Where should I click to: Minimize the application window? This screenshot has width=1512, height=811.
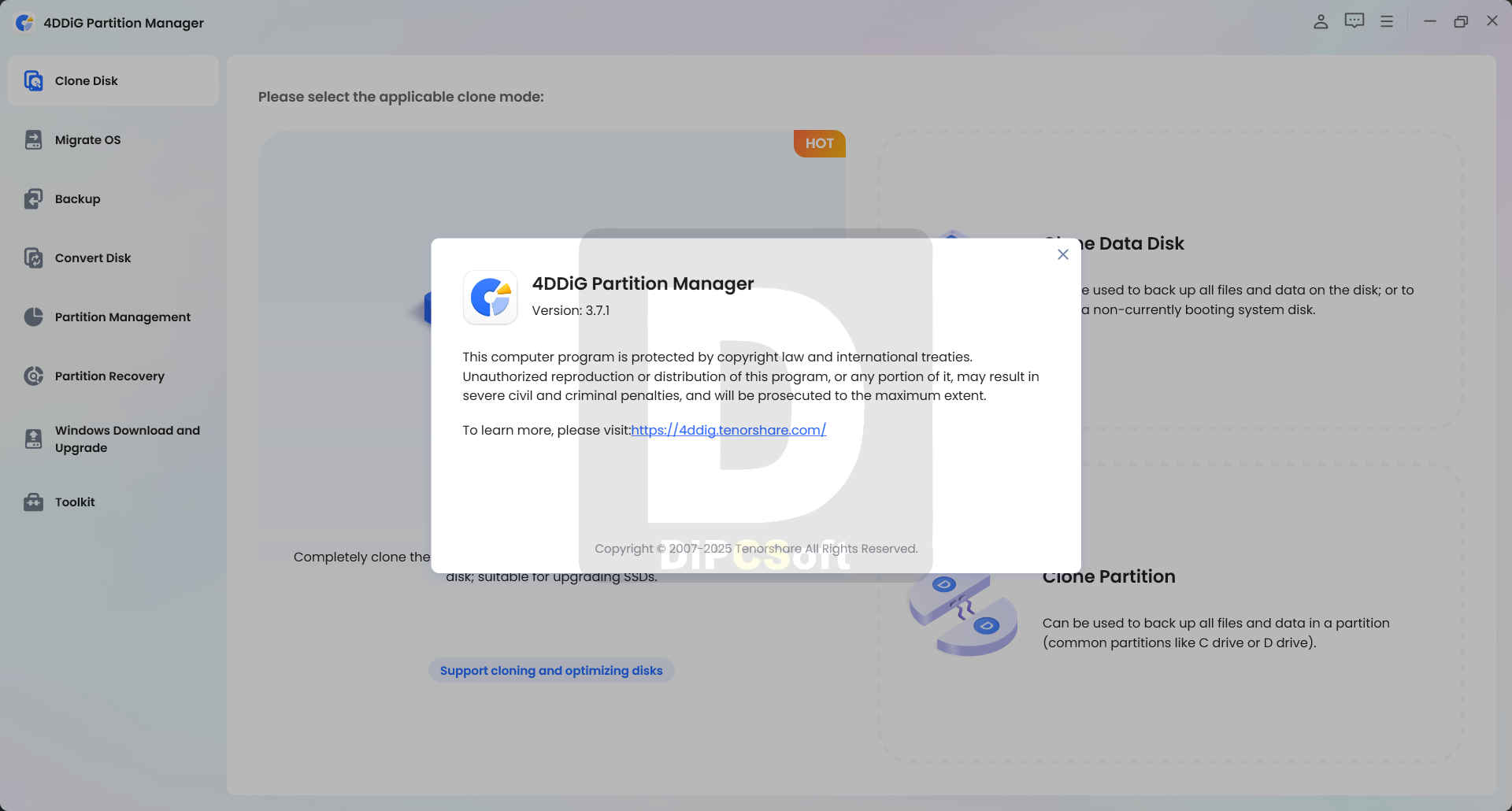[1429, 21]
